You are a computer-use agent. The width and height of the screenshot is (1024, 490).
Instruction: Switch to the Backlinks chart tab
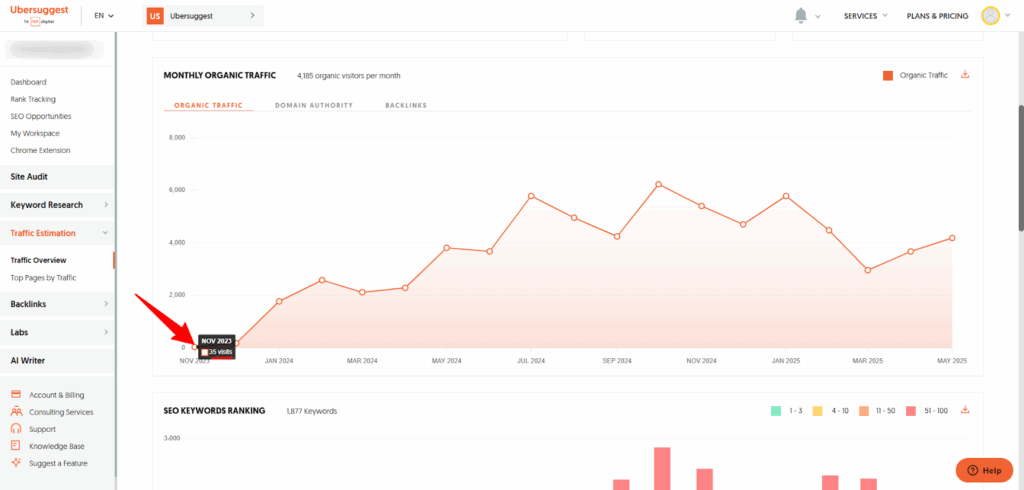406,105
